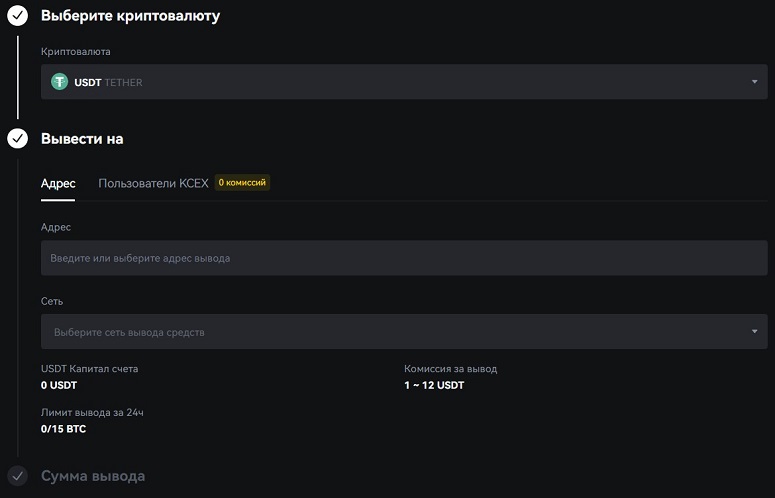This screenshot has height=498, width=775.
Task: Click the 0/15 BTC withdrawal limit value
Action: [63, 429]
